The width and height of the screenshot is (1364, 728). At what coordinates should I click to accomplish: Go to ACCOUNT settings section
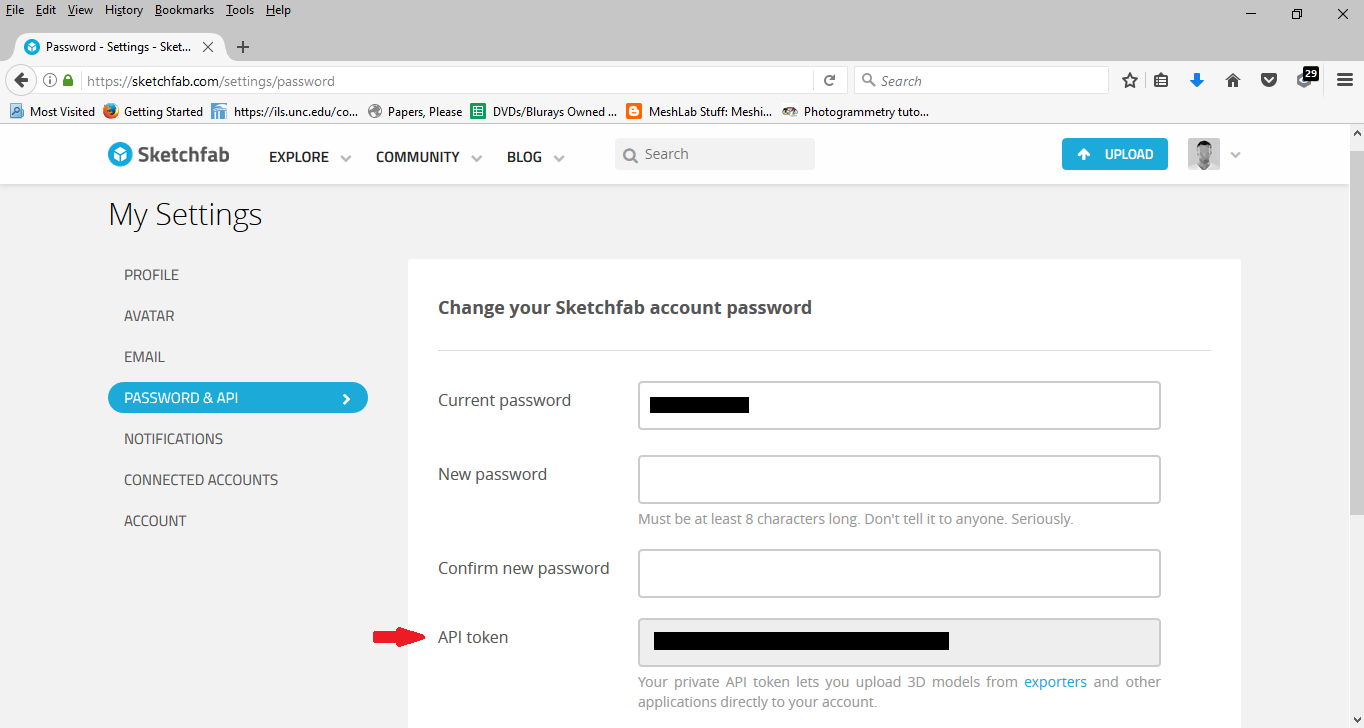(155, 521)
